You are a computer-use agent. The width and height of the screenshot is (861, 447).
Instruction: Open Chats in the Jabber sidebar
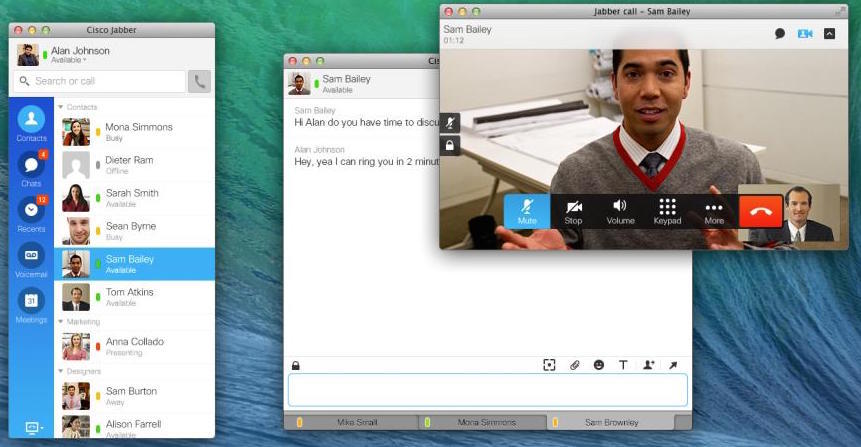point(31,169)
